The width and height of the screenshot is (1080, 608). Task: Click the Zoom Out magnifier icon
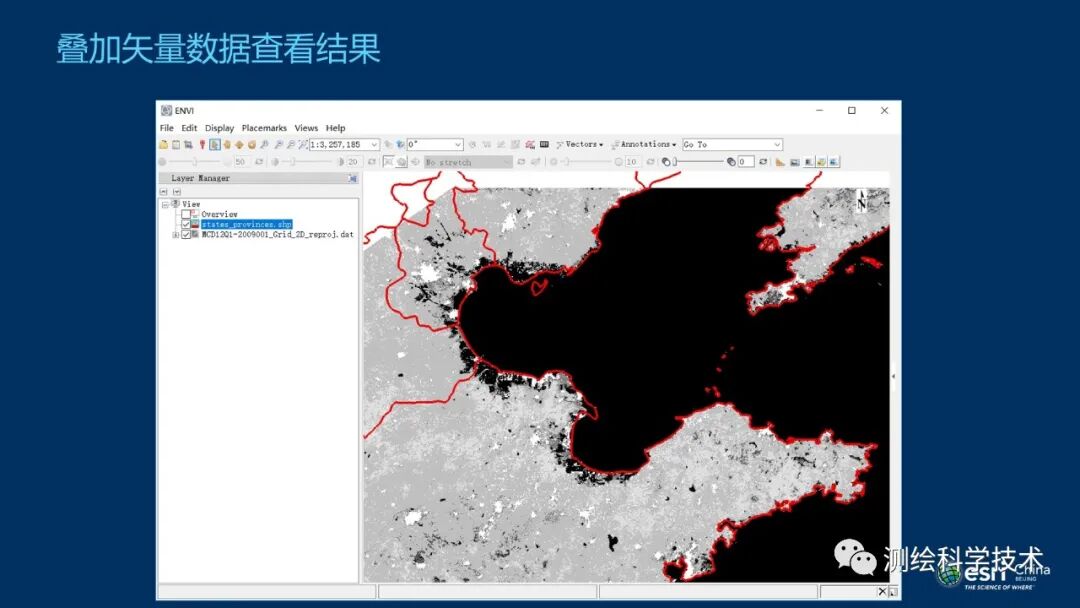pos(291,145)
